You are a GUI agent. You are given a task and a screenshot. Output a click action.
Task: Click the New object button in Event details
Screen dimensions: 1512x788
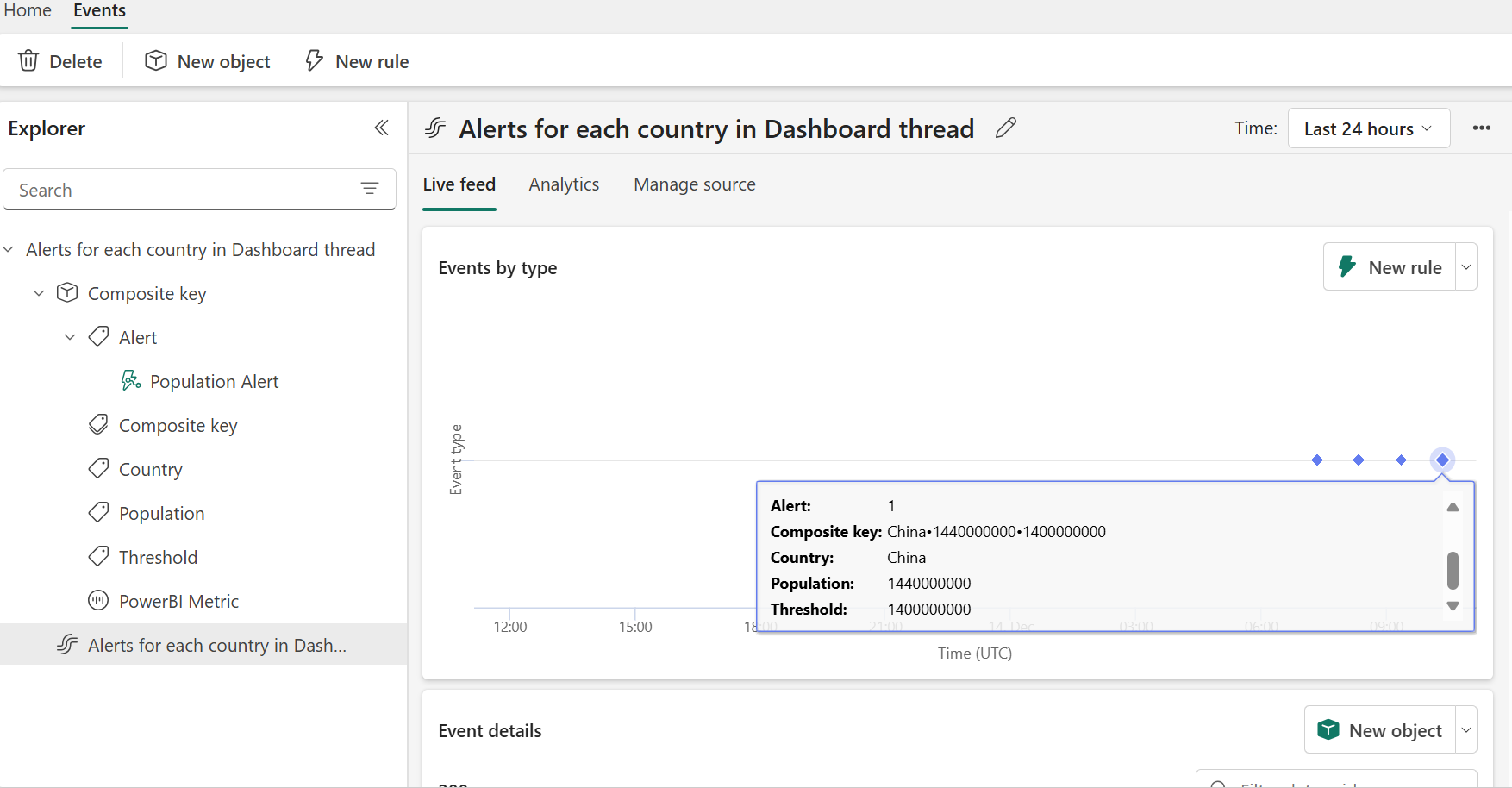(1380, 730)
